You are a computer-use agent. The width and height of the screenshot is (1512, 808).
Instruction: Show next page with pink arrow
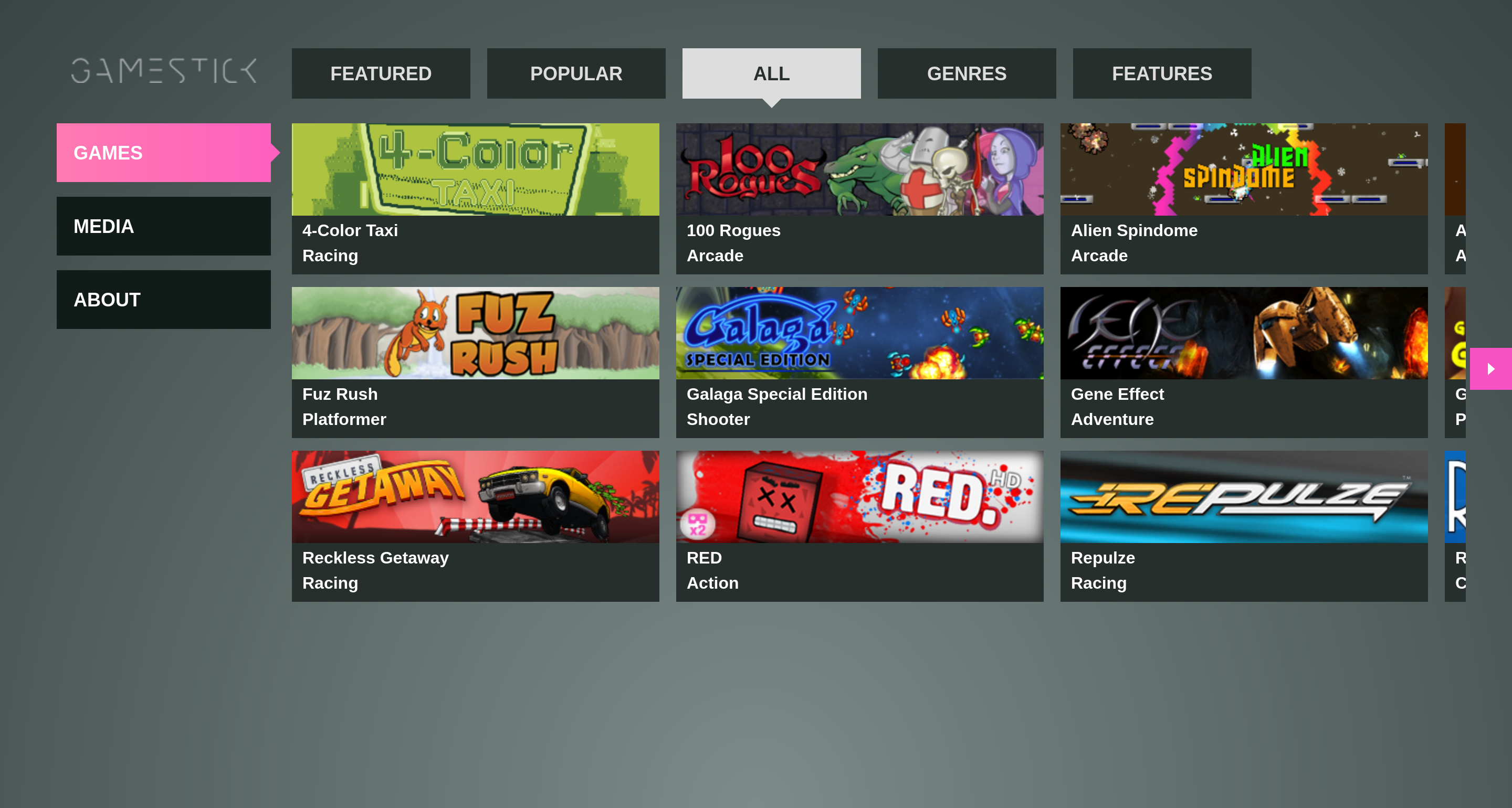coord(1490,368)
